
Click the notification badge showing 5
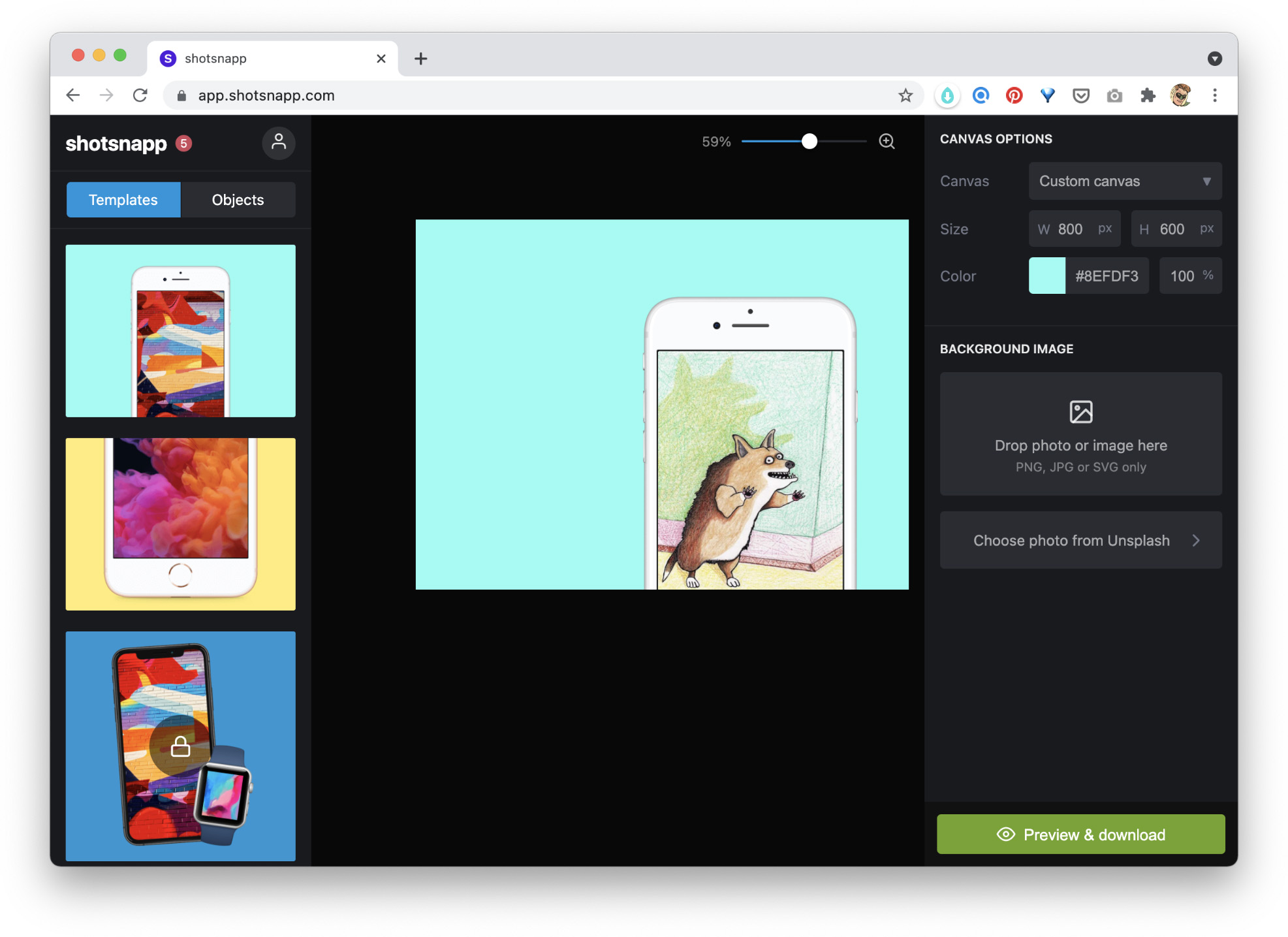point(184,143)
